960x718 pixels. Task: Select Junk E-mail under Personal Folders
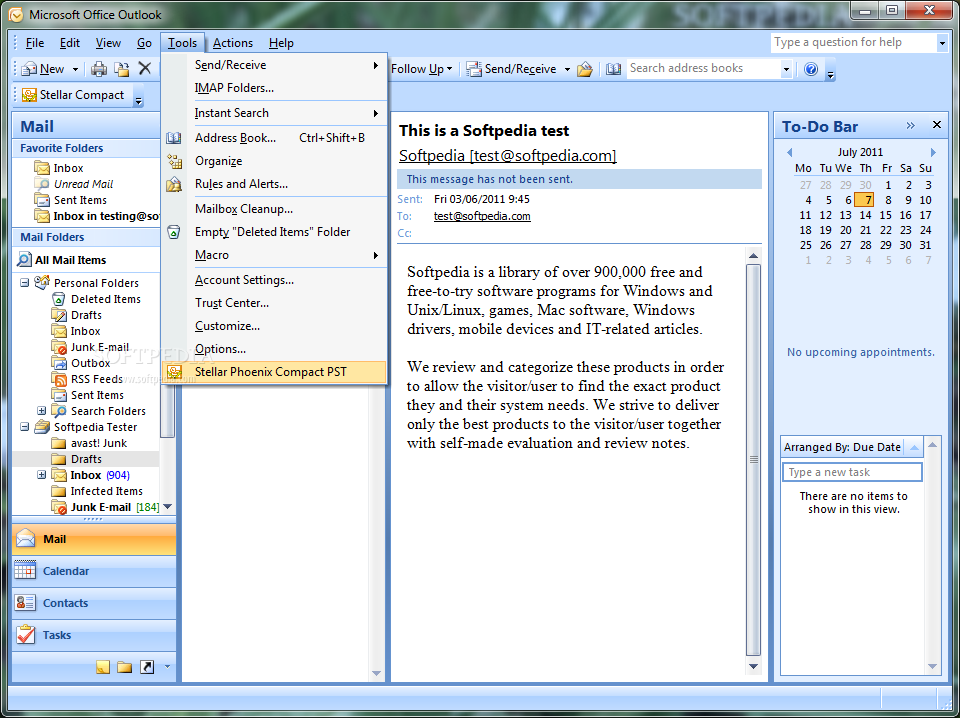coord(100,347)
